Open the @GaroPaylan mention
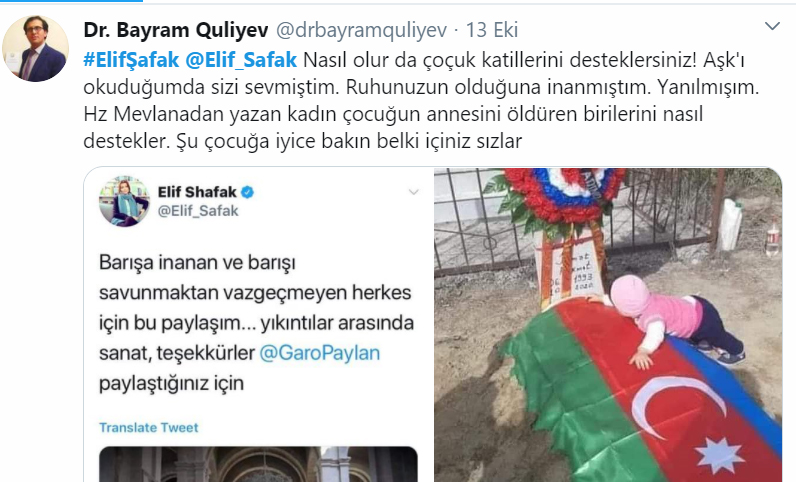 (x=320, y=352)
